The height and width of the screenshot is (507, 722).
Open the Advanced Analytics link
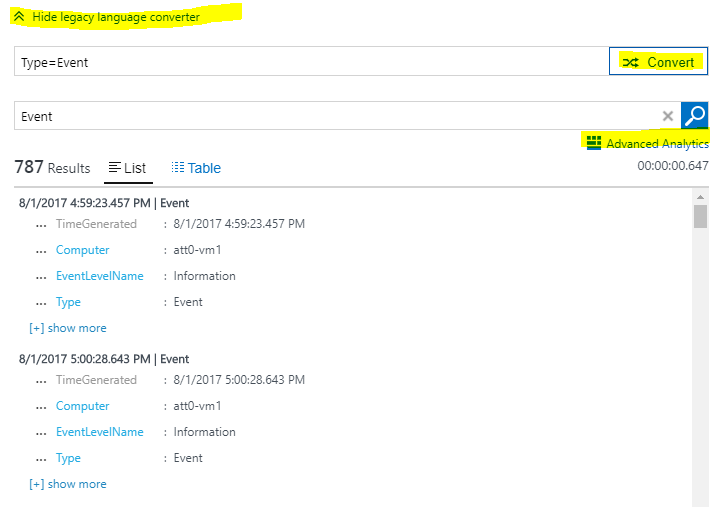click(657, 144)
